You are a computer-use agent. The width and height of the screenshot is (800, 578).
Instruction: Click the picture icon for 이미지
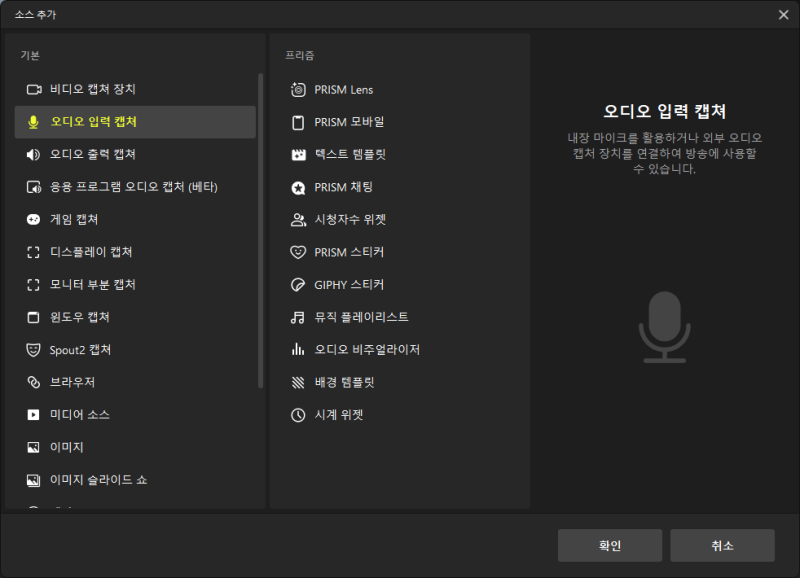click(x=34, y=447)
